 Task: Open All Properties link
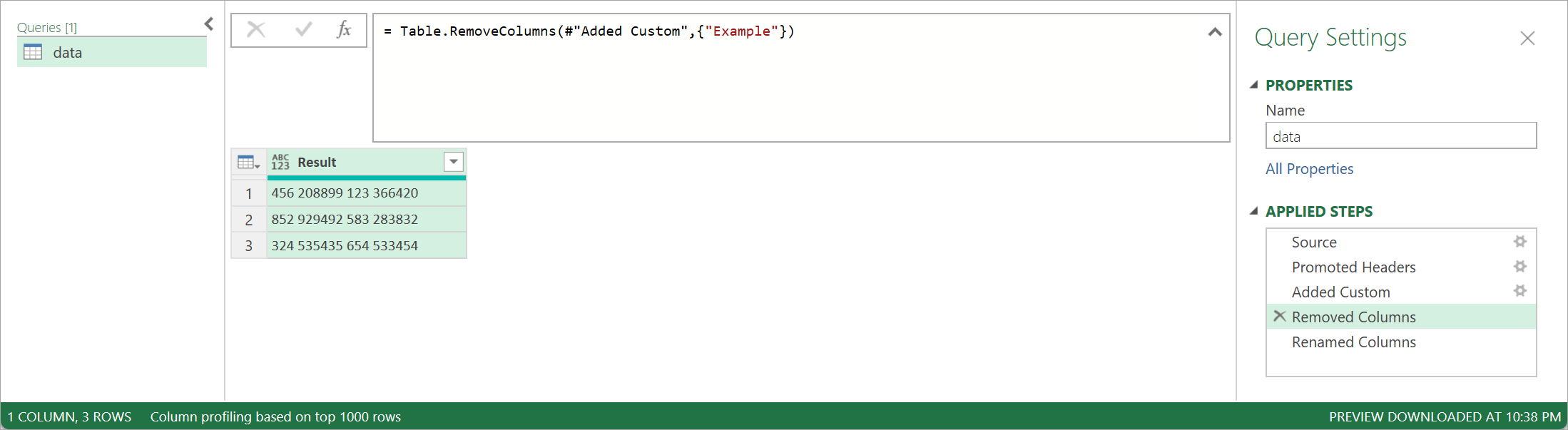coord(1309,169)
